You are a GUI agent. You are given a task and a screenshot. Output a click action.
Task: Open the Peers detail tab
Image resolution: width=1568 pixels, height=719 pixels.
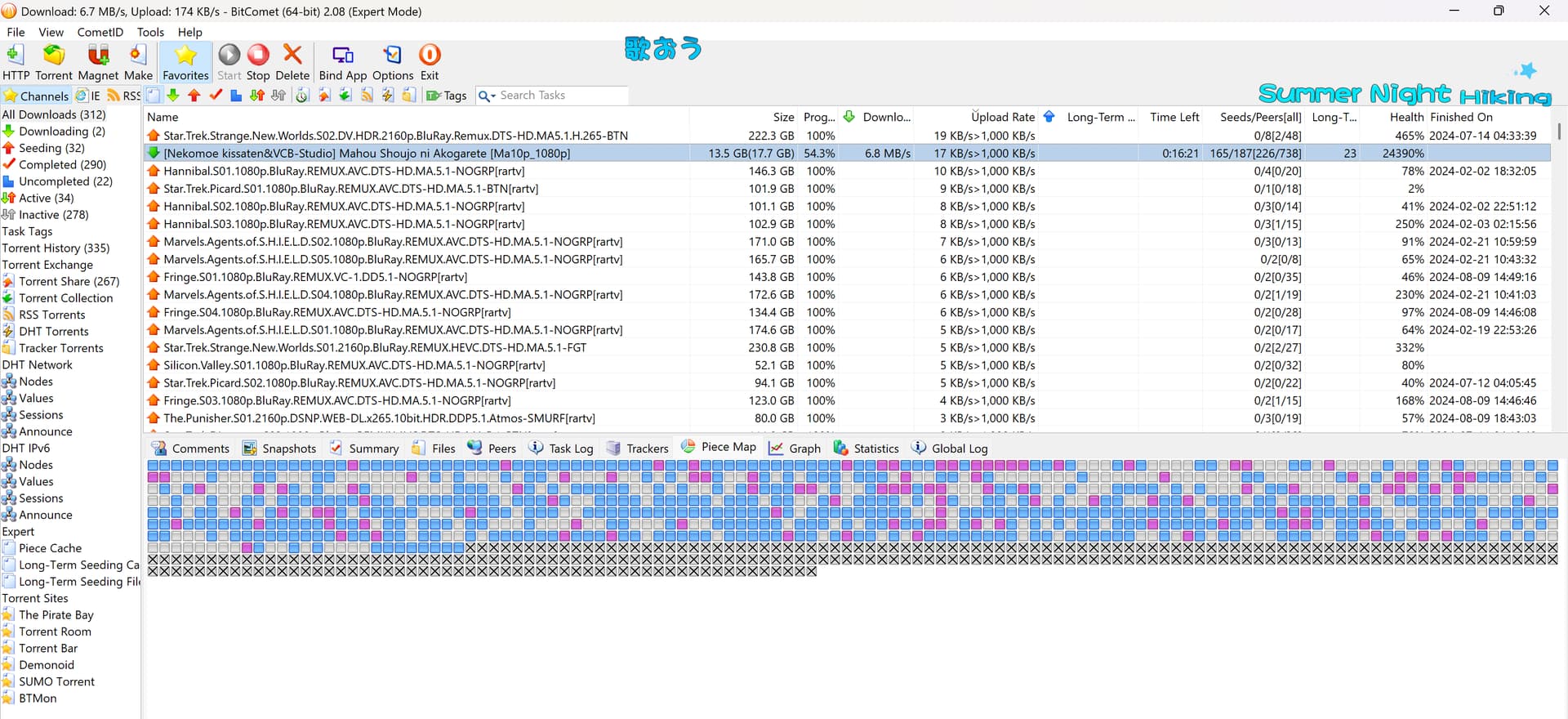pos(492,449)
